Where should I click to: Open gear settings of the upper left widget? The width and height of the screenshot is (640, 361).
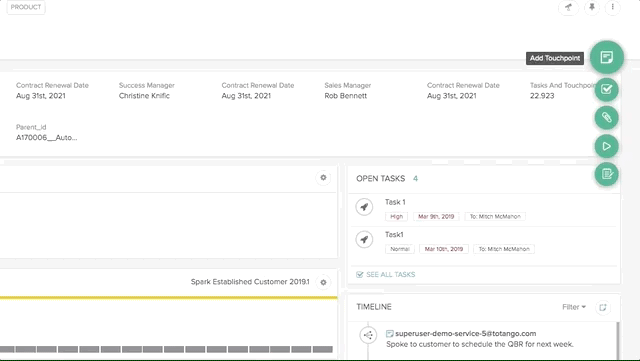click(x=323, y=178)
